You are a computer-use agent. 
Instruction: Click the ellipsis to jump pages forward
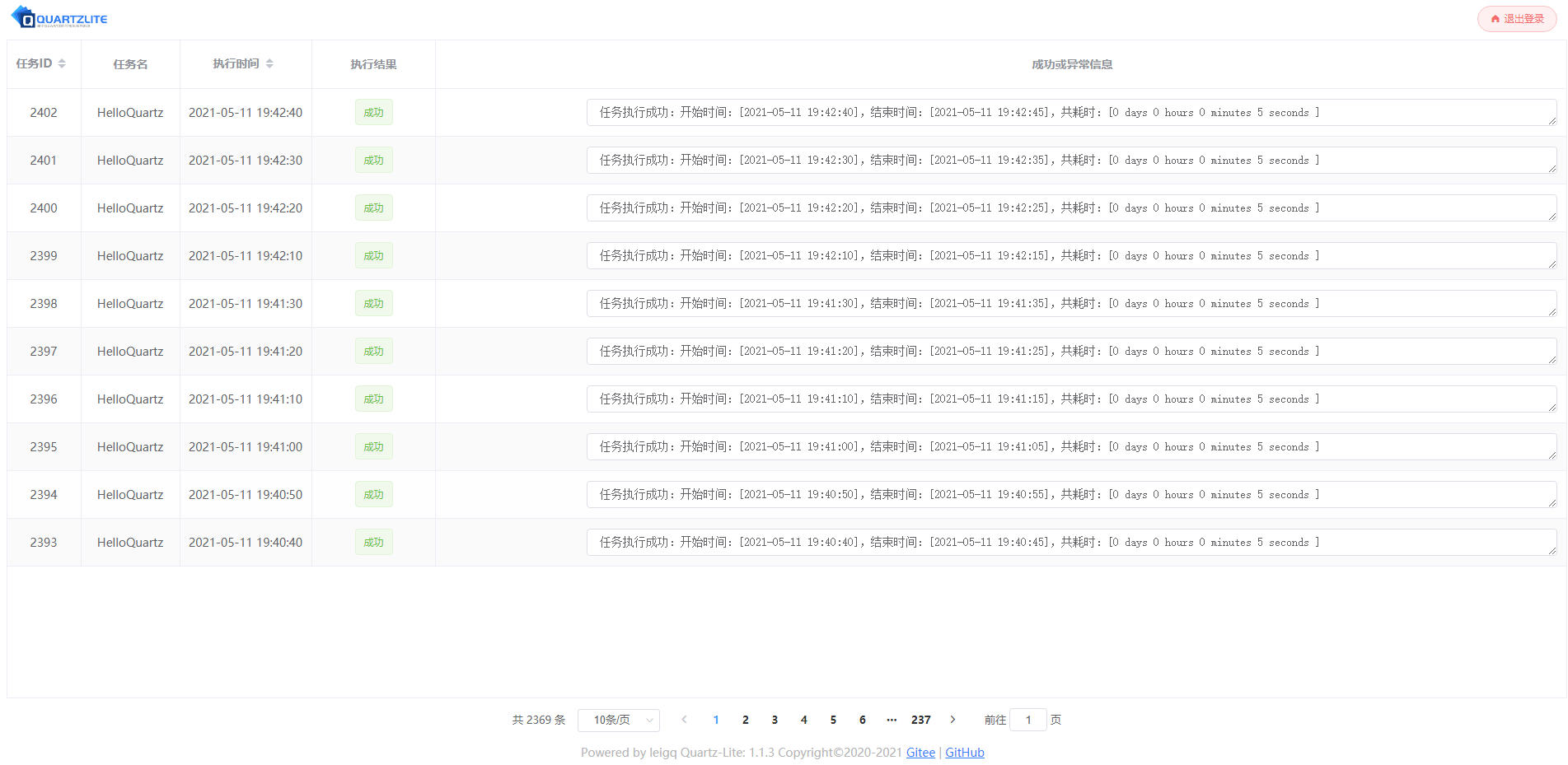(x=892, y=720)
